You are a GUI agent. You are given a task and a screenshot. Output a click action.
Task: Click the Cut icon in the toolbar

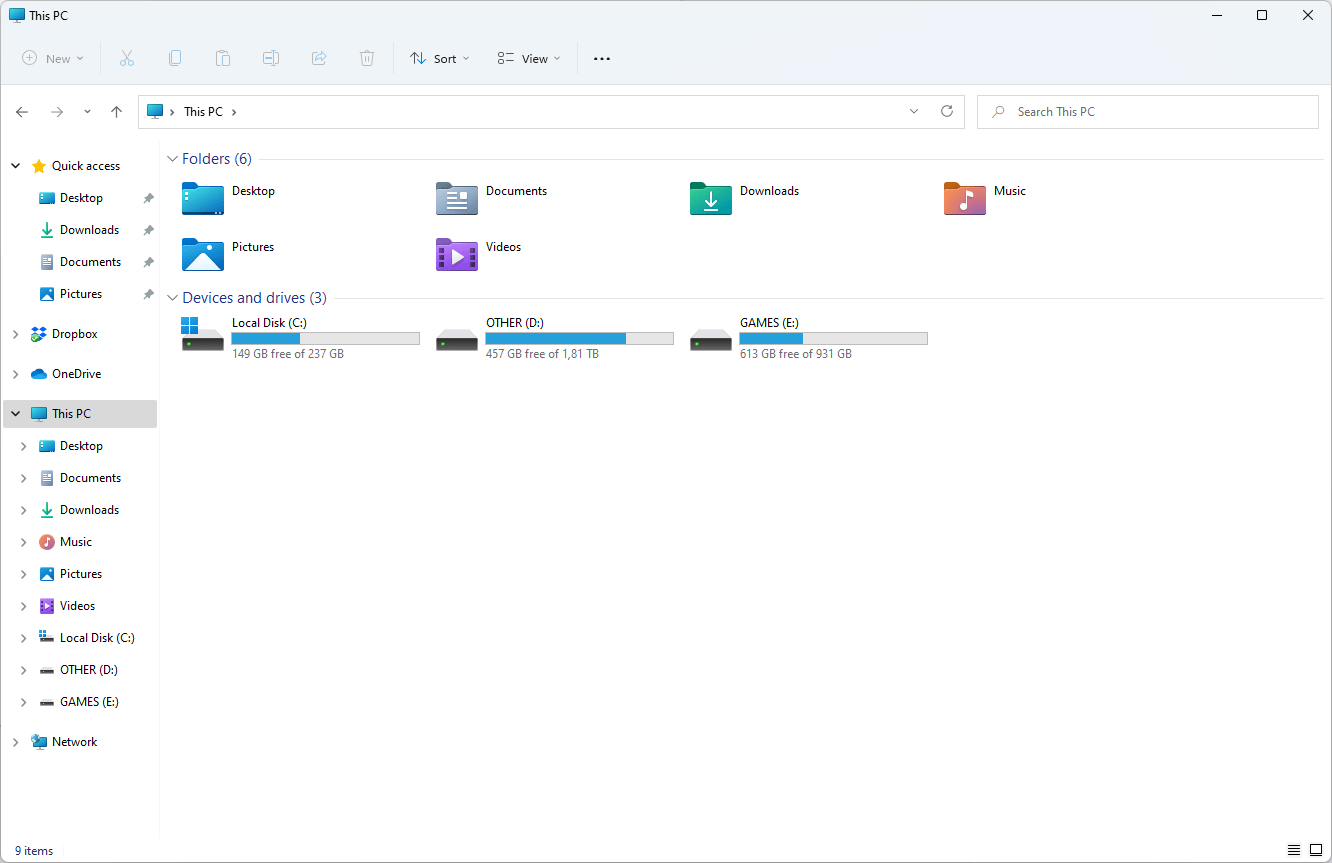tap(127, 58)
